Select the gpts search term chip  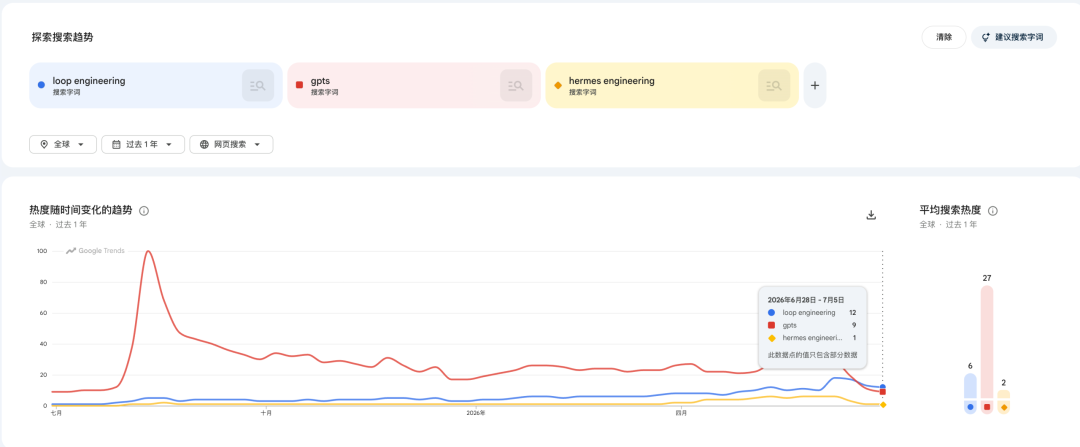(x=413, y=85)
